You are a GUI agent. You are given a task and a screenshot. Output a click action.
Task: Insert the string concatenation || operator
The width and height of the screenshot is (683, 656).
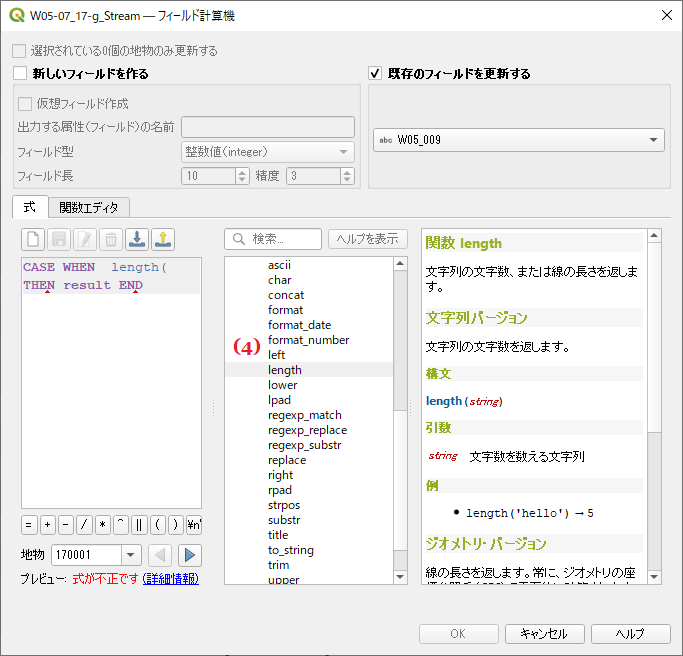(x=138, y=525)
